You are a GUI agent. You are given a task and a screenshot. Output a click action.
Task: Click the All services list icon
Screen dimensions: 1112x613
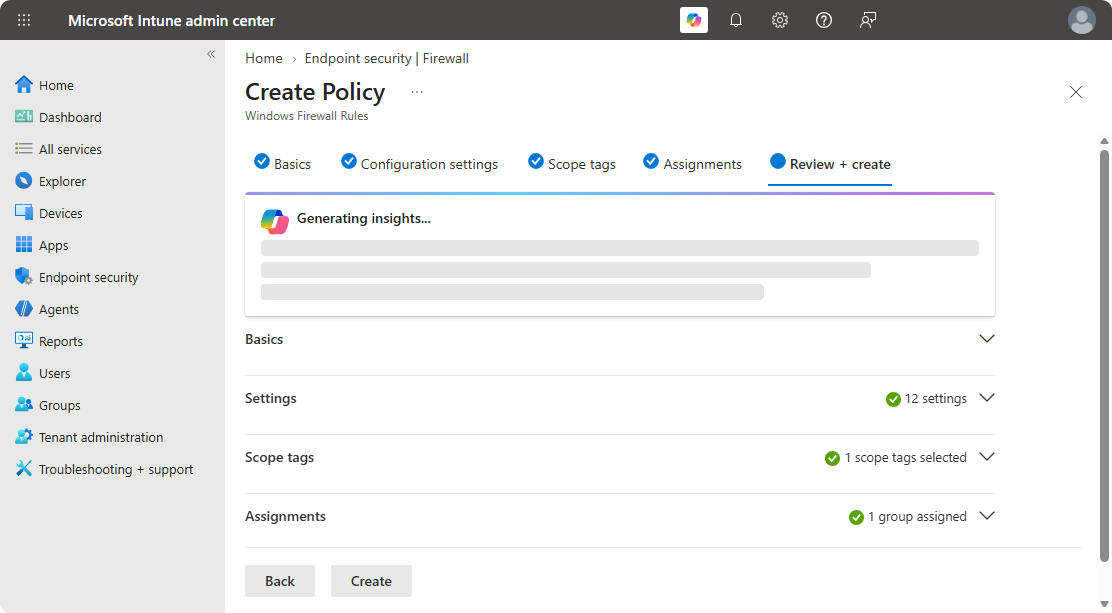tap(23, 148)
